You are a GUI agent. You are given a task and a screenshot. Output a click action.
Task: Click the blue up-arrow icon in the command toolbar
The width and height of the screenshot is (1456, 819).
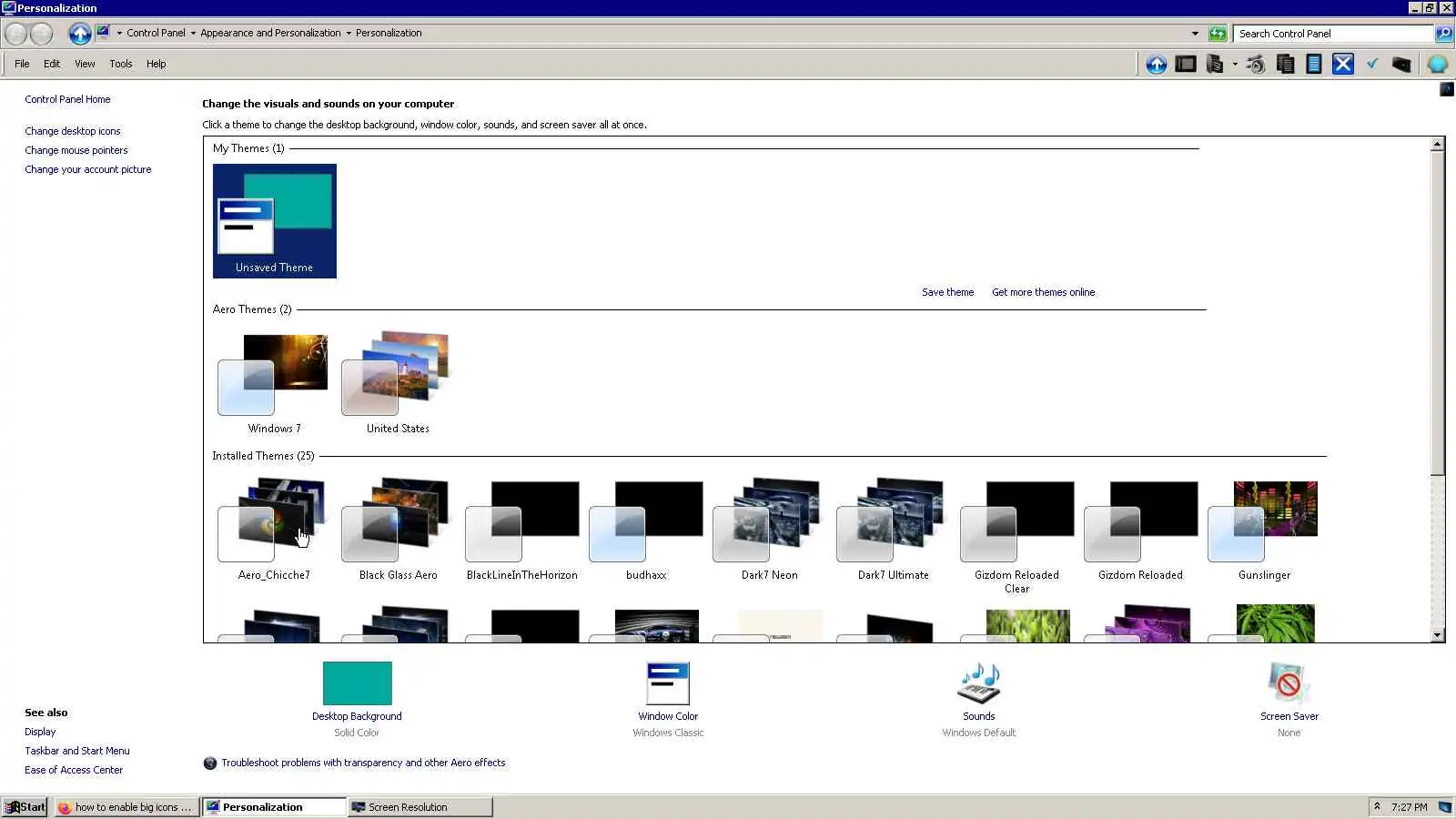(1156, 64)
